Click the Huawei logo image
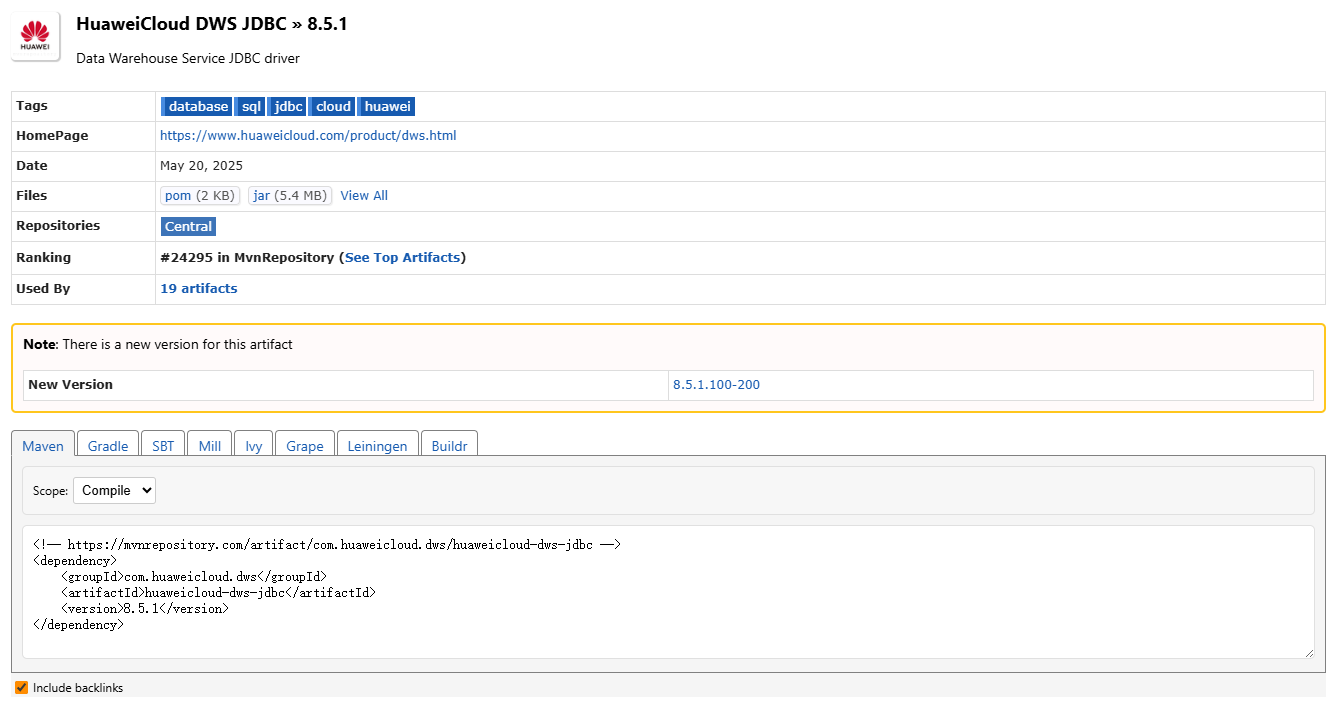This screenshot has width=1337, height=707. [35, 36]
